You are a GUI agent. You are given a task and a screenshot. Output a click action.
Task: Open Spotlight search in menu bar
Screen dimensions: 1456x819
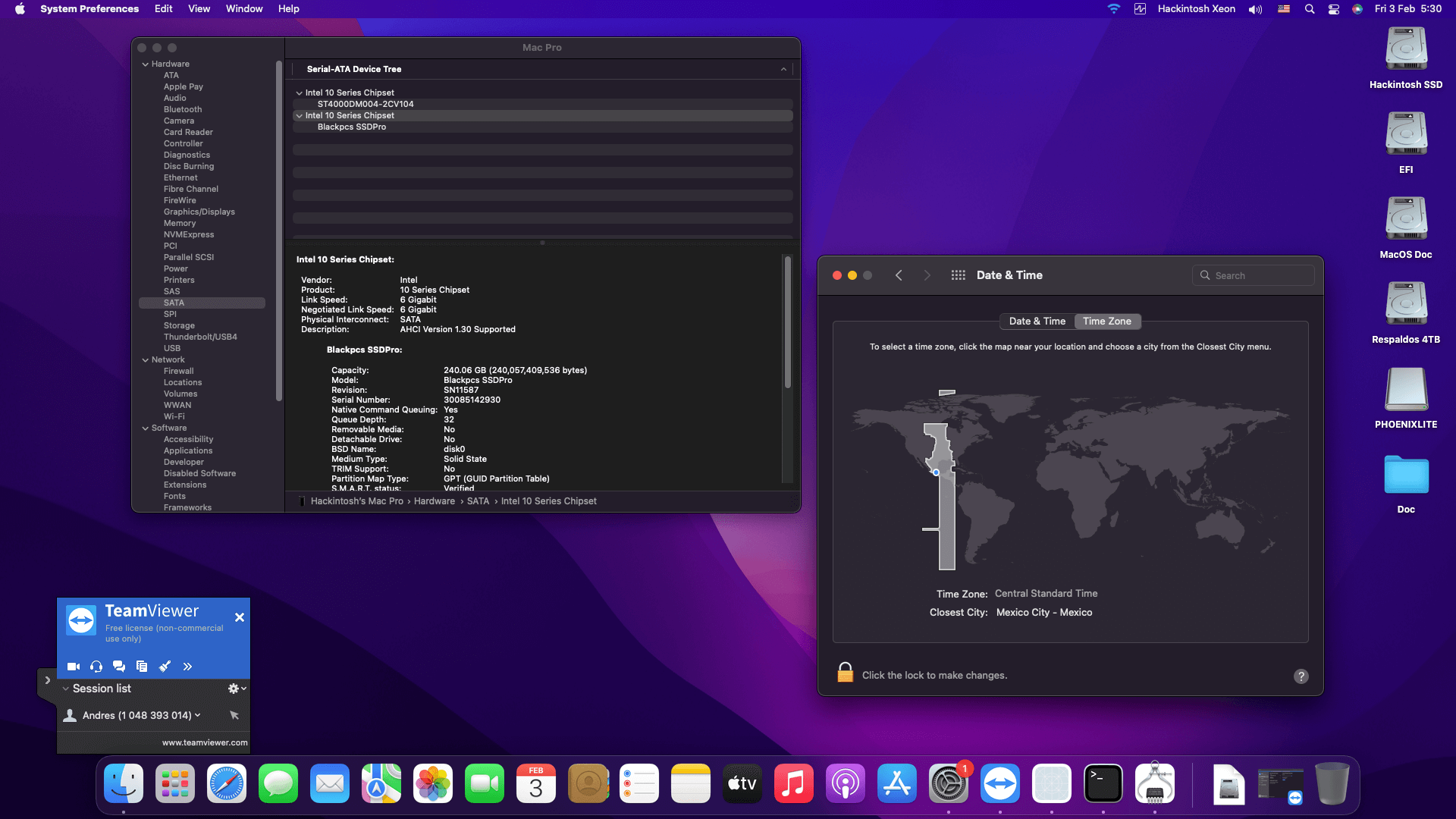point(1309,9)
